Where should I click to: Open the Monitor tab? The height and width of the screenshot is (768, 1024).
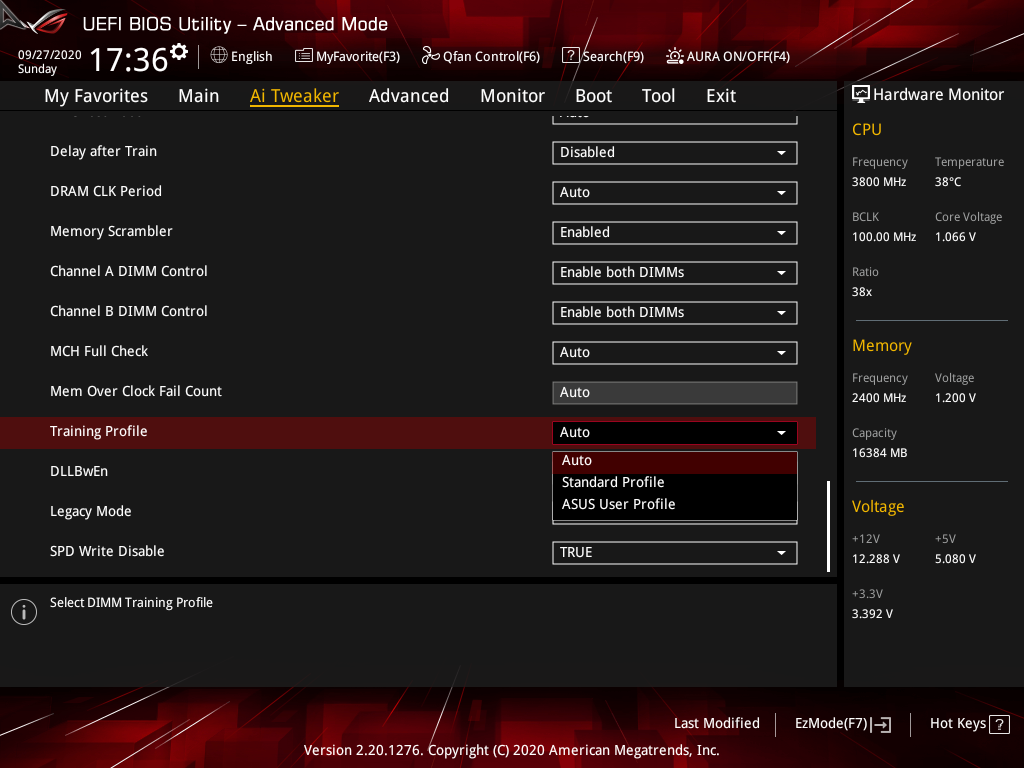513,96
